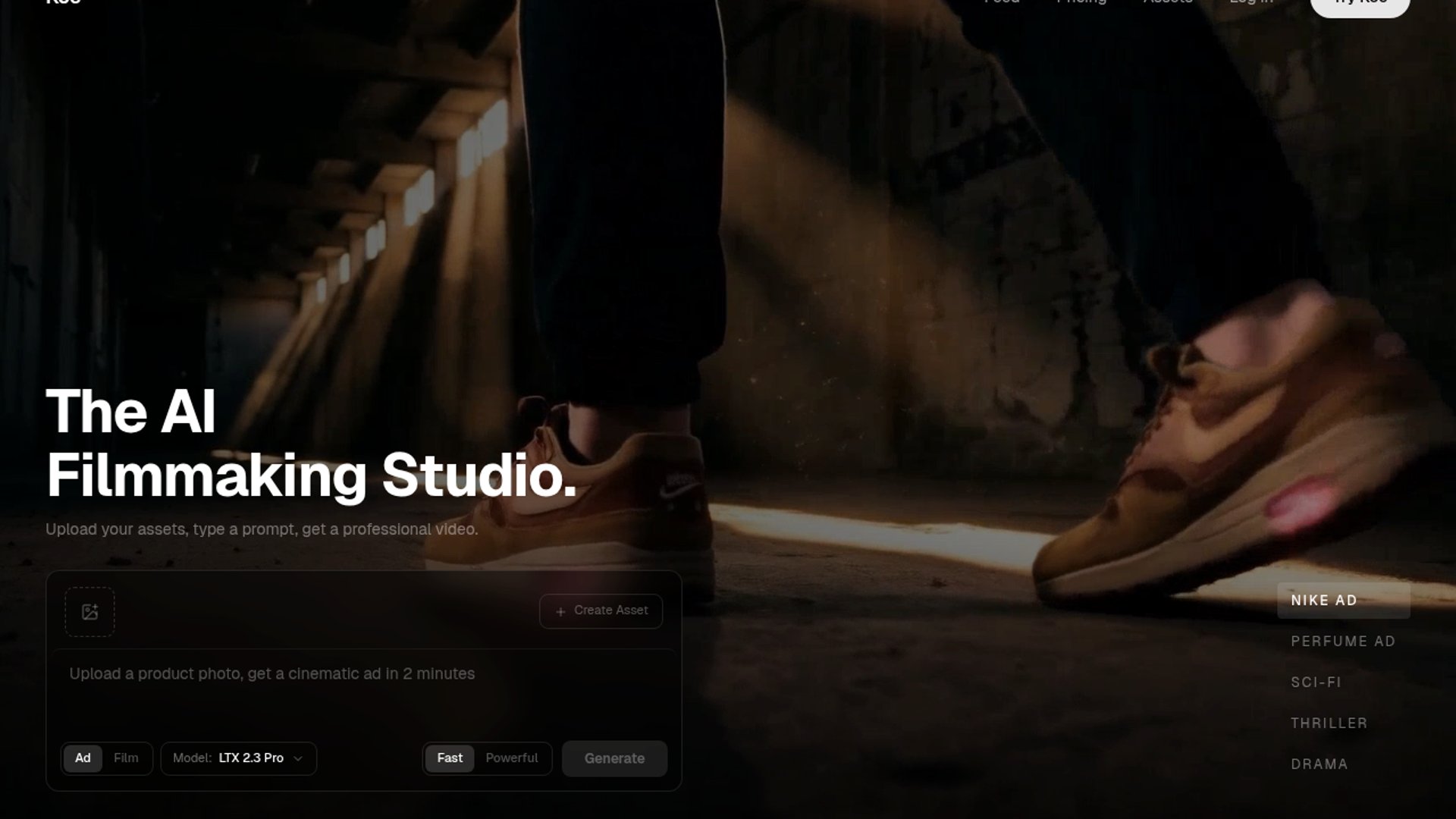Open the Model LTX 2.3 Pro dropdown
The image size is (1456, 819).
point(238,758)
